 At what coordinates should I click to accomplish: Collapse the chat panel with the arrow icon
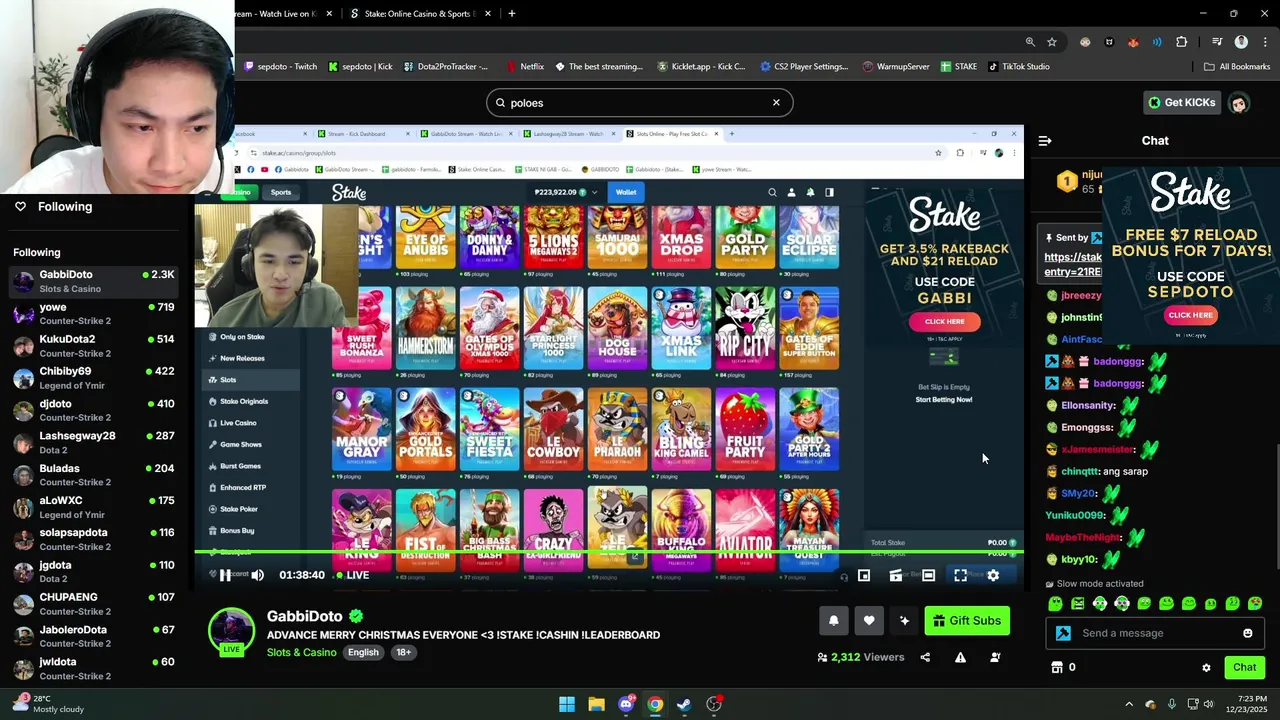pyautogui.click(x=1045, y=141)
